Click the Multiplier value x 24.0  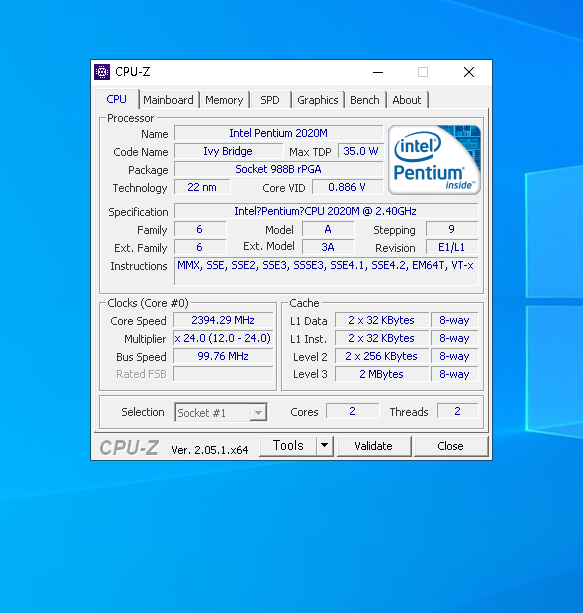(223, 338)
